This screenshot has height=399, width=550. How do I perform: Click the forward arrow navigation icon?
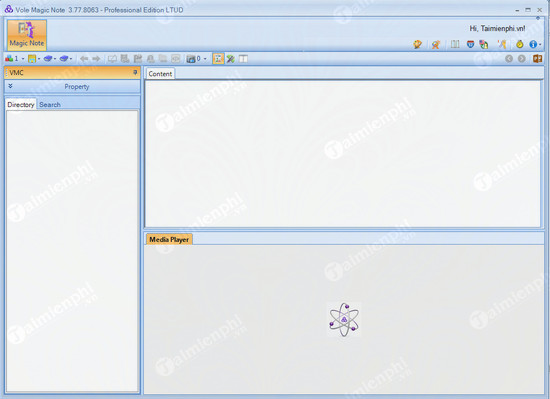tap(96, 59)
